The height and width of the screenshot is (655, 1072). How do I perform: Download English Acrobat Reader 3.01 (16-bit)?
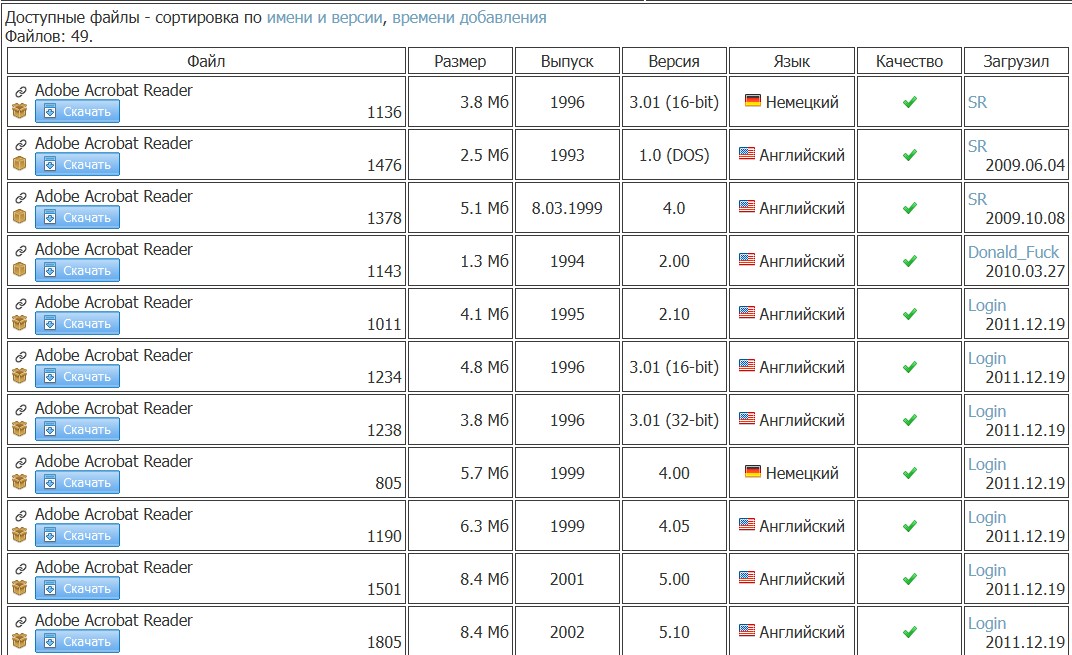click(77, 376)
